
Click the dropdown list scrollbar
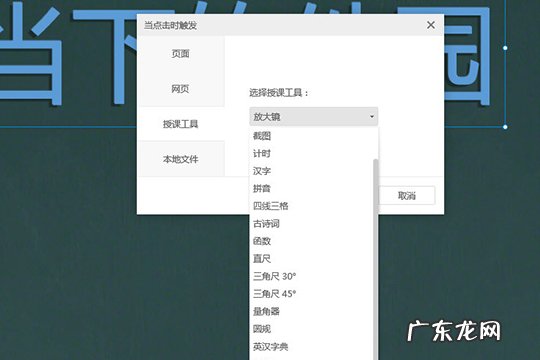[375, 259]
